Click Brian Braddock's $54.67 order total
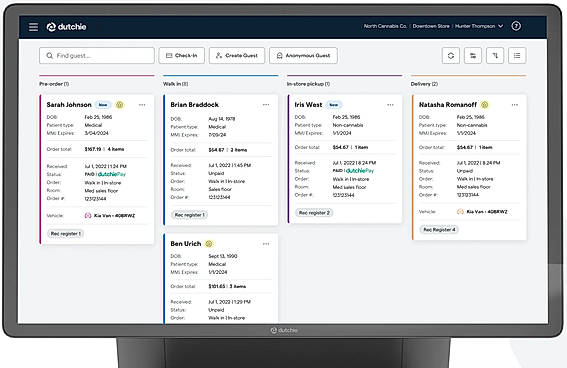Image resolution: width=567 pixels, height=368 pixels. (216, 150)
